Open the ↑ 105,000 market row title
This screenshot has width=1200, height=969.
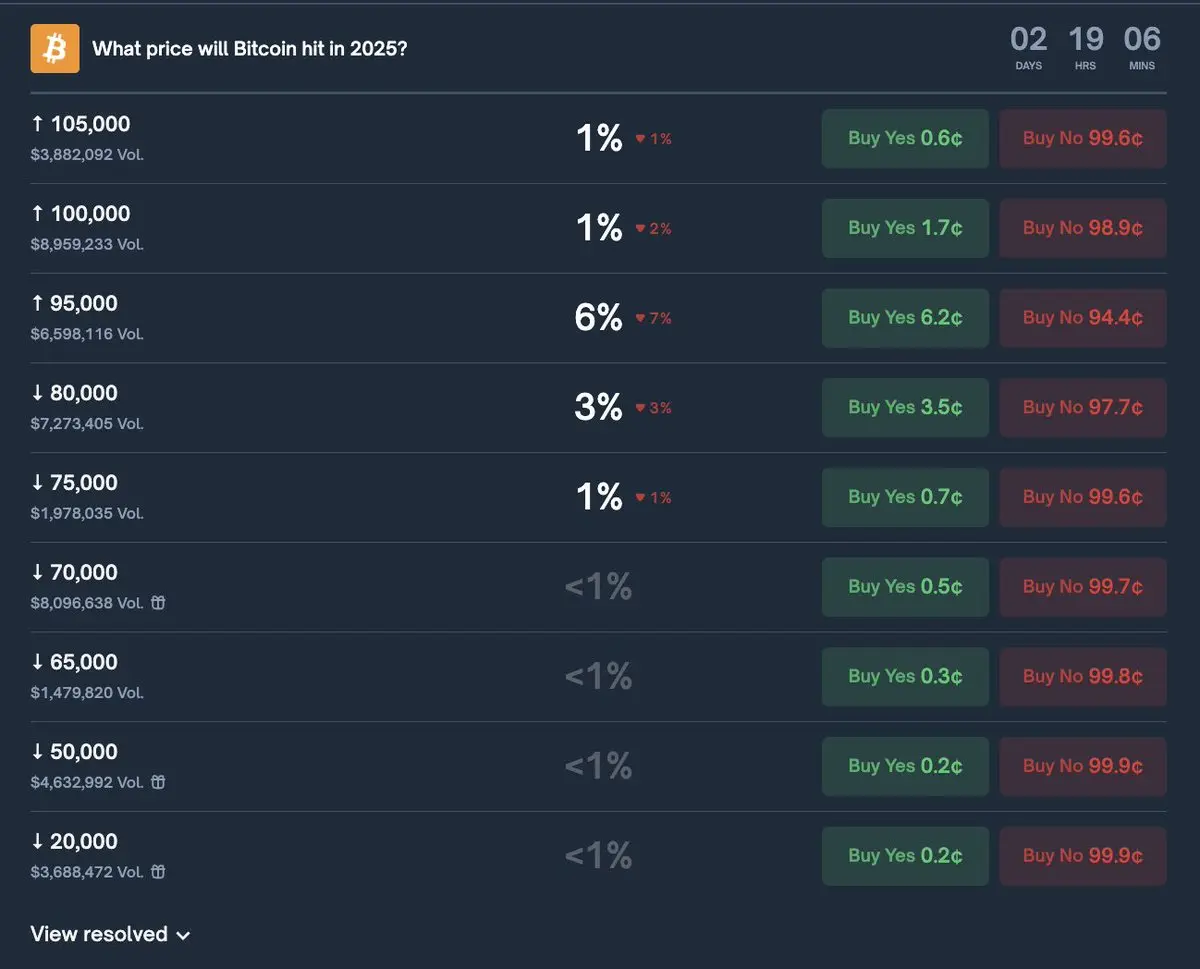tap(81, 124)
